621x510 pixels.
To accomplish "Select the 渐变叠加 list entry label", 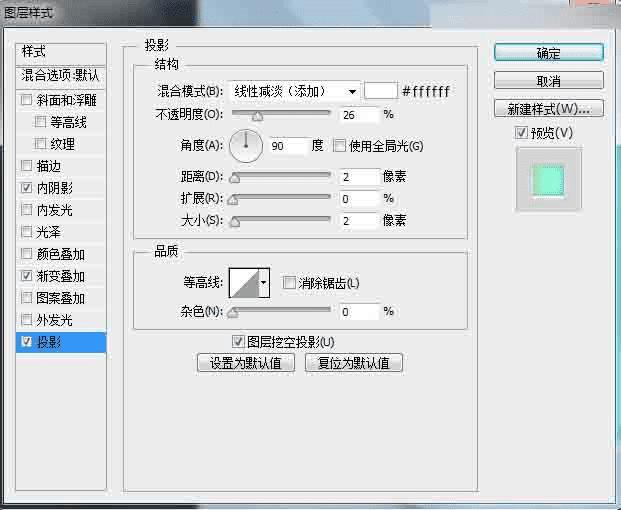I will (x=61, y=276).
